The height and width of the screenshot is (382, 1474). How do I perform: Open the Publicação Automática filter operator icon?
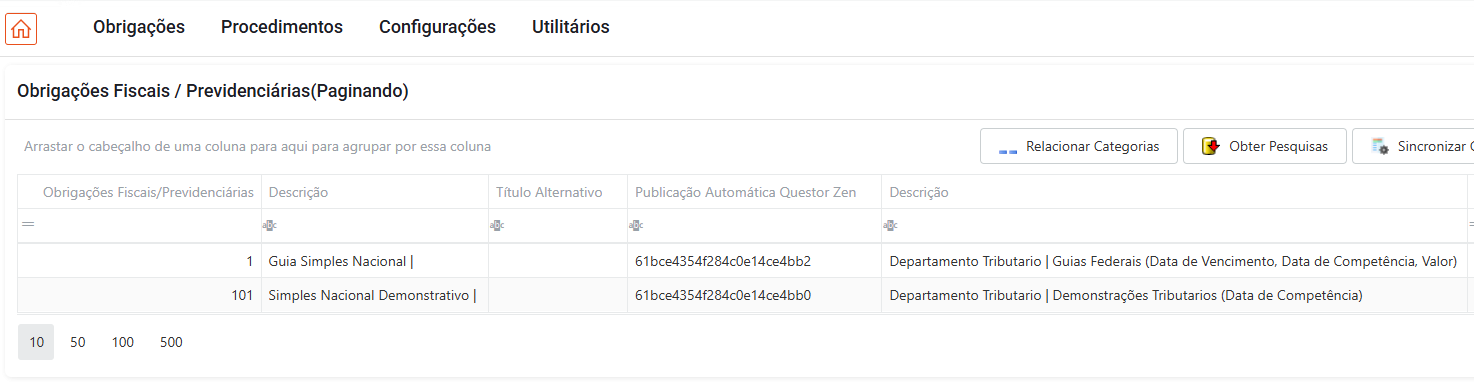635,226
